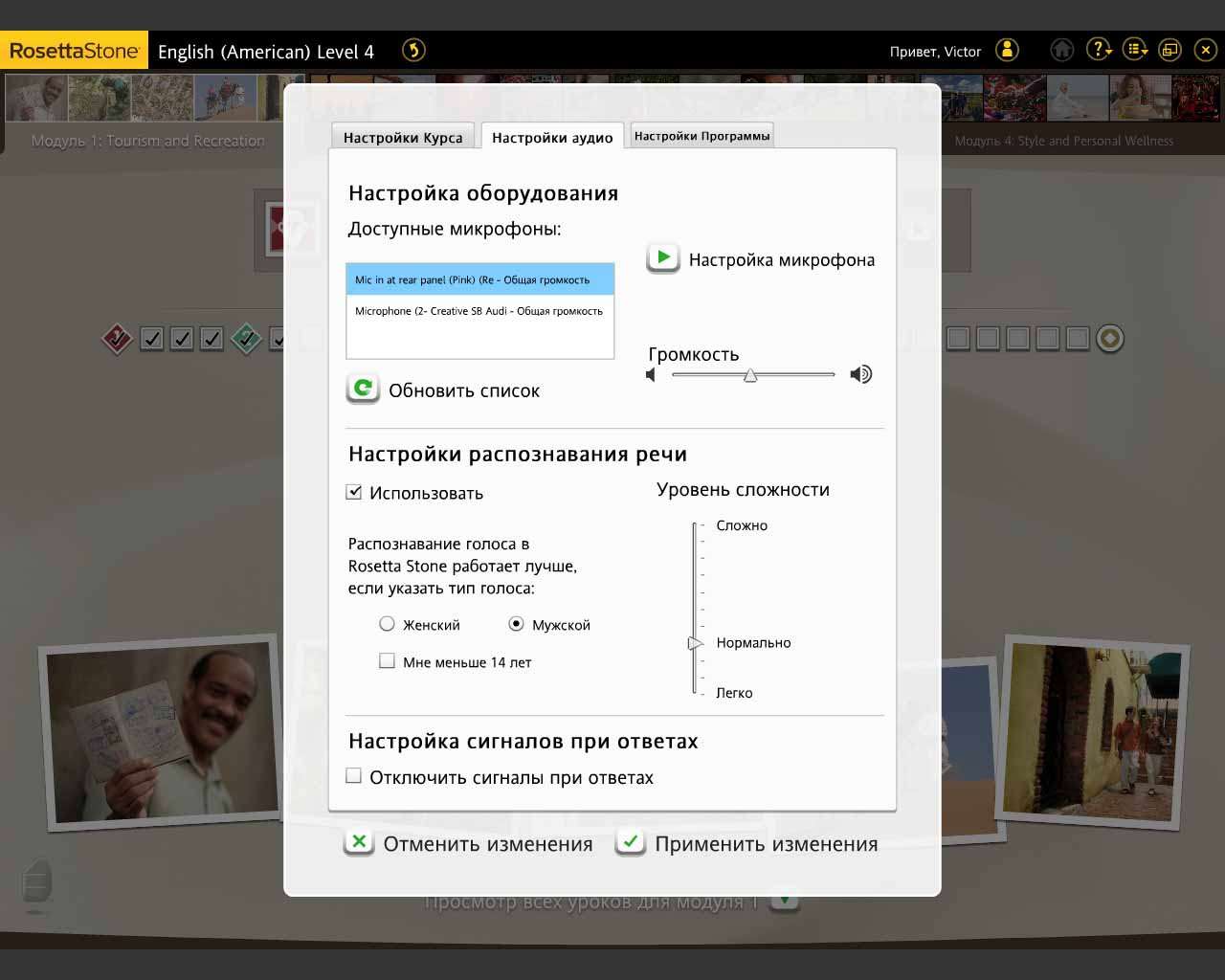Open the Help question-mark dropdown
This screenshot has height=980, width=1225.
coord(1099,50)
